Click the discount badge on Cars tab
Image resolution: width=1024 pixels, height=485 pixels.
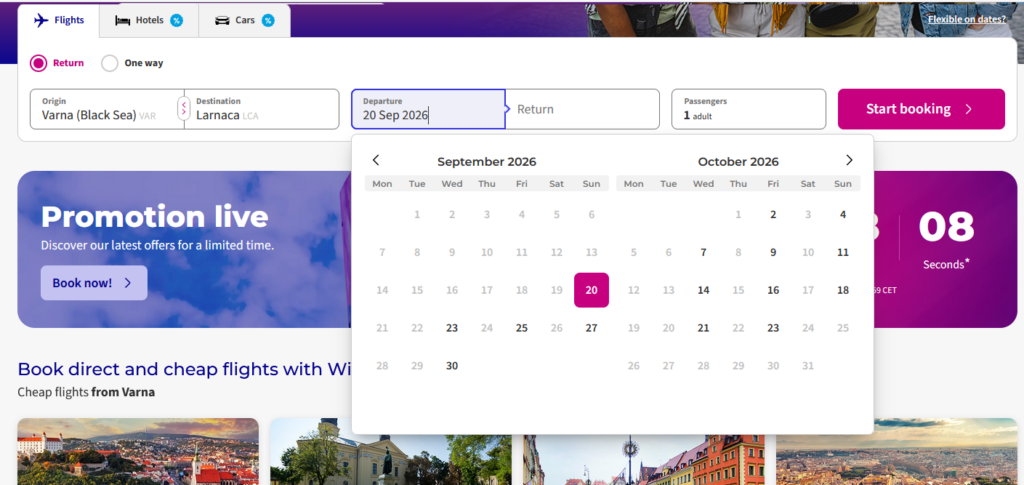pos(268,20)
